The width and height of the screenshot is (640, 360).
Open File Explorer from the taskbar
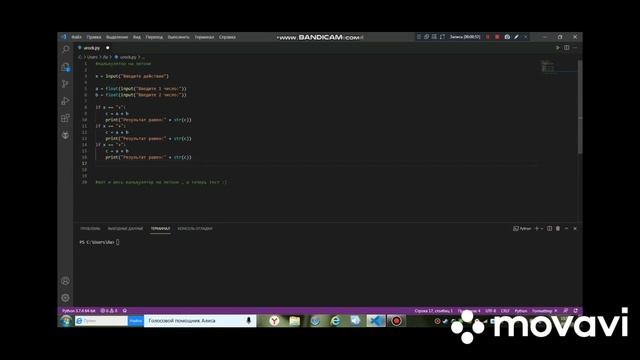tap(295, 321)
